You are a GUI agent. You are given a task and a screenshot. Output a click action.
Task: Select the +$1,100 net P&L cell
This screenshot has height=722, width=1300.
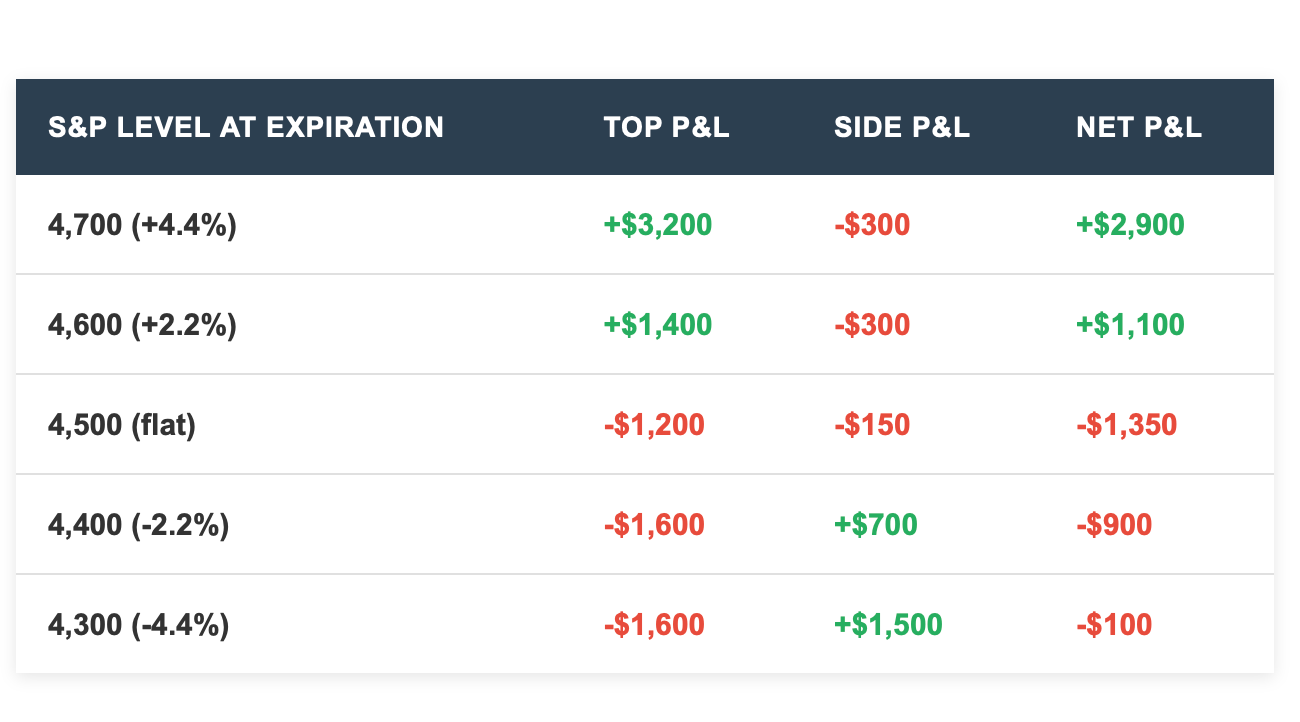click(1130, 325)
